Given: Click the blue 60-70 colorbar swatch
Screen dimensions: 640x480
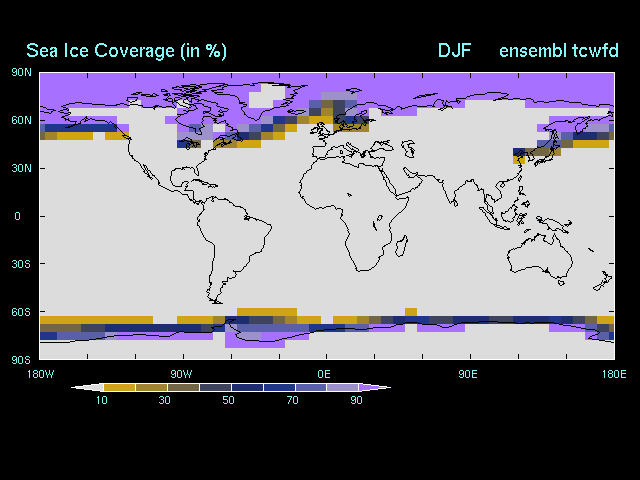Looking at the screenshot, I should point(279,387).
